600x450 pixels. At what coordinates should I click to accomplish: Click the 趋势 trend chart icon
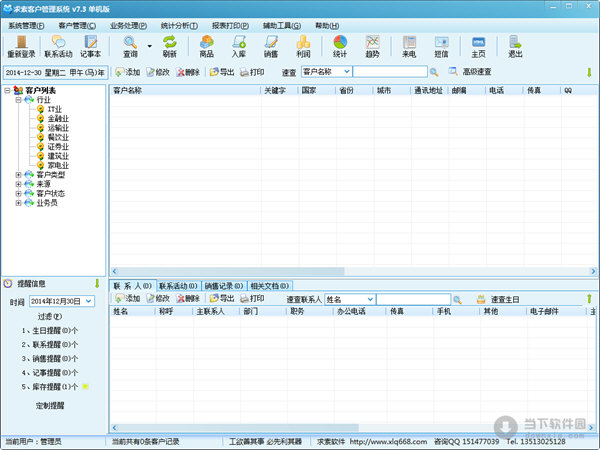coord(372,46)
